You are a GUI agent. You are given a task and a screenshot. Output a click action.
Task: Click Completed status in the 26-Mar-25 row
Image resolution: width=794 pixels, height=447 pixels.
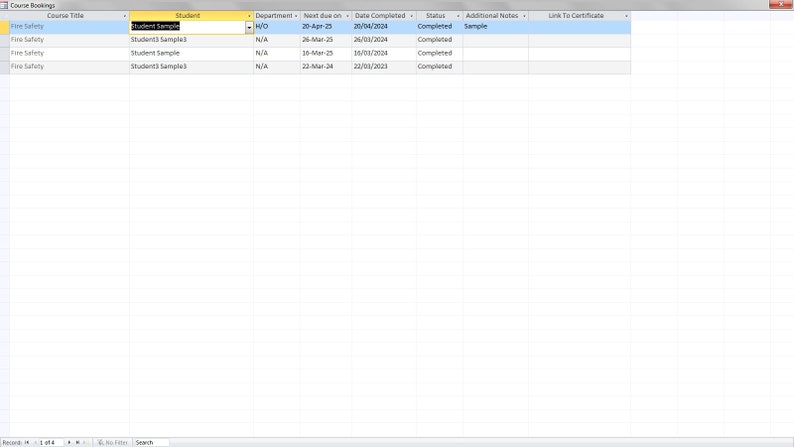[439, 40]
